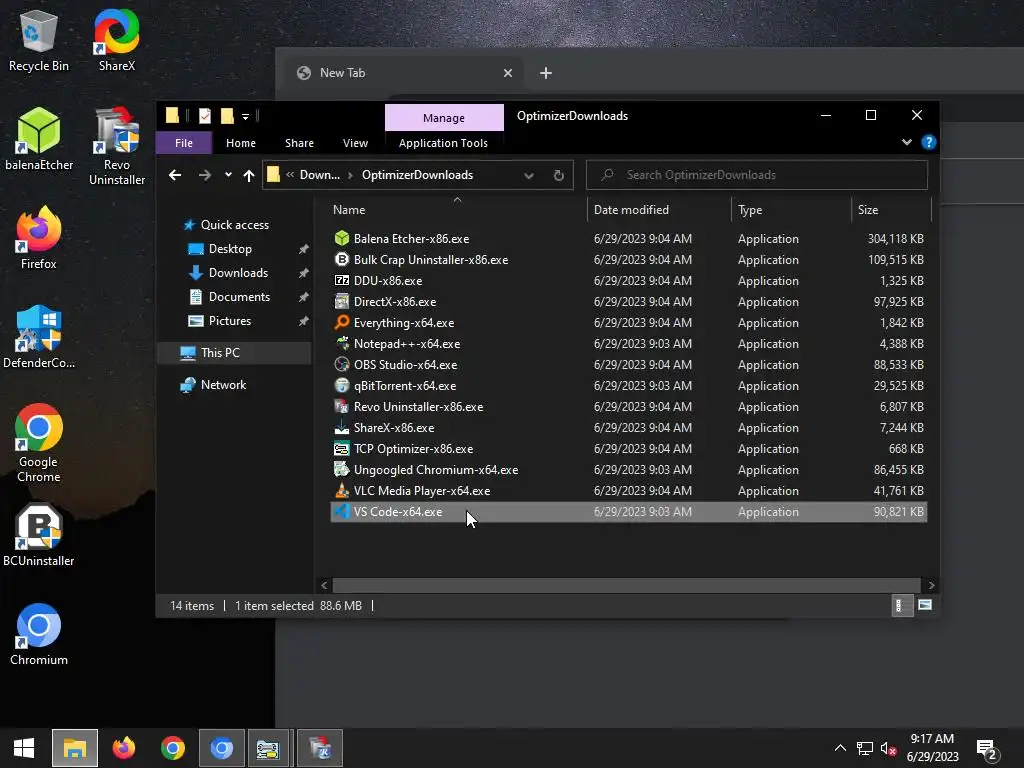Open a new browser tab
This screenshot has width=1024, height=768.
pyautogui.click(x=546, y=73)
